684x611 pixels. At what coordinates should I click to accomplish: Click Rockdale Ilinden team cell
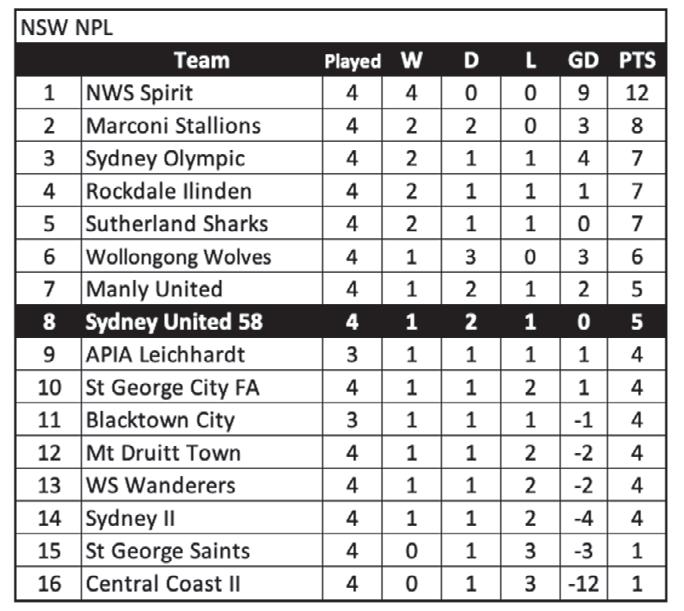click(x=168, y=191)
